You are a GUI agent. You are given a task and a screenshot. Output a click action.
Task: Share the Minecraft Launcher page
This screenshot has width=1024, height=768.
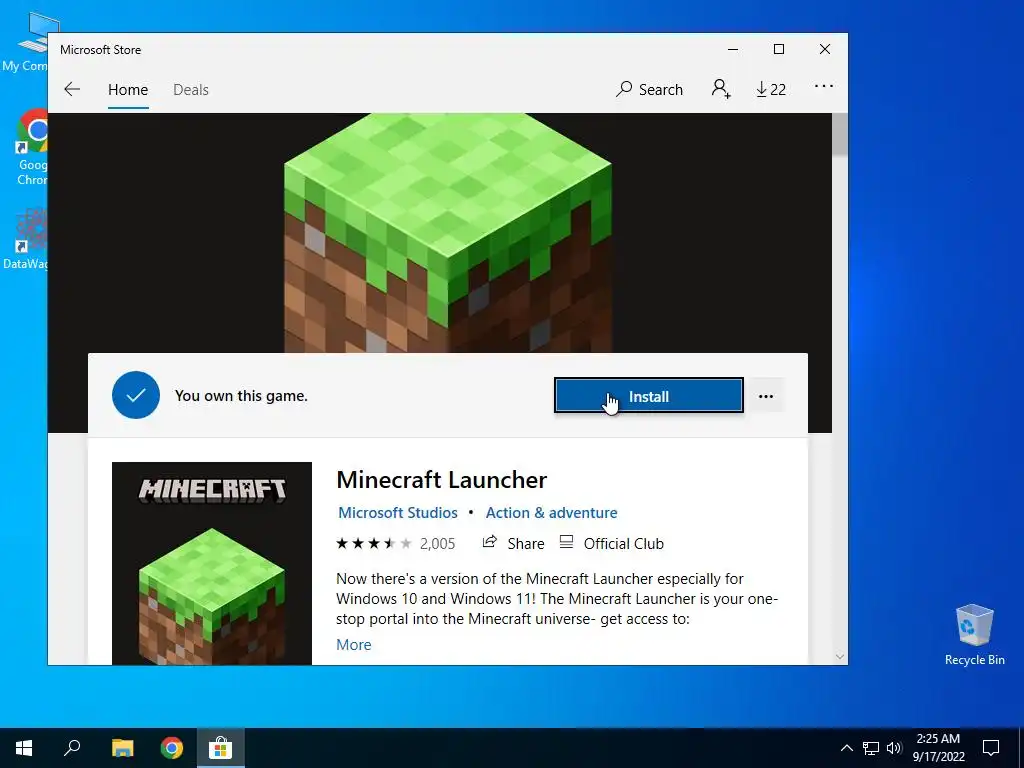tap(513, 543)
